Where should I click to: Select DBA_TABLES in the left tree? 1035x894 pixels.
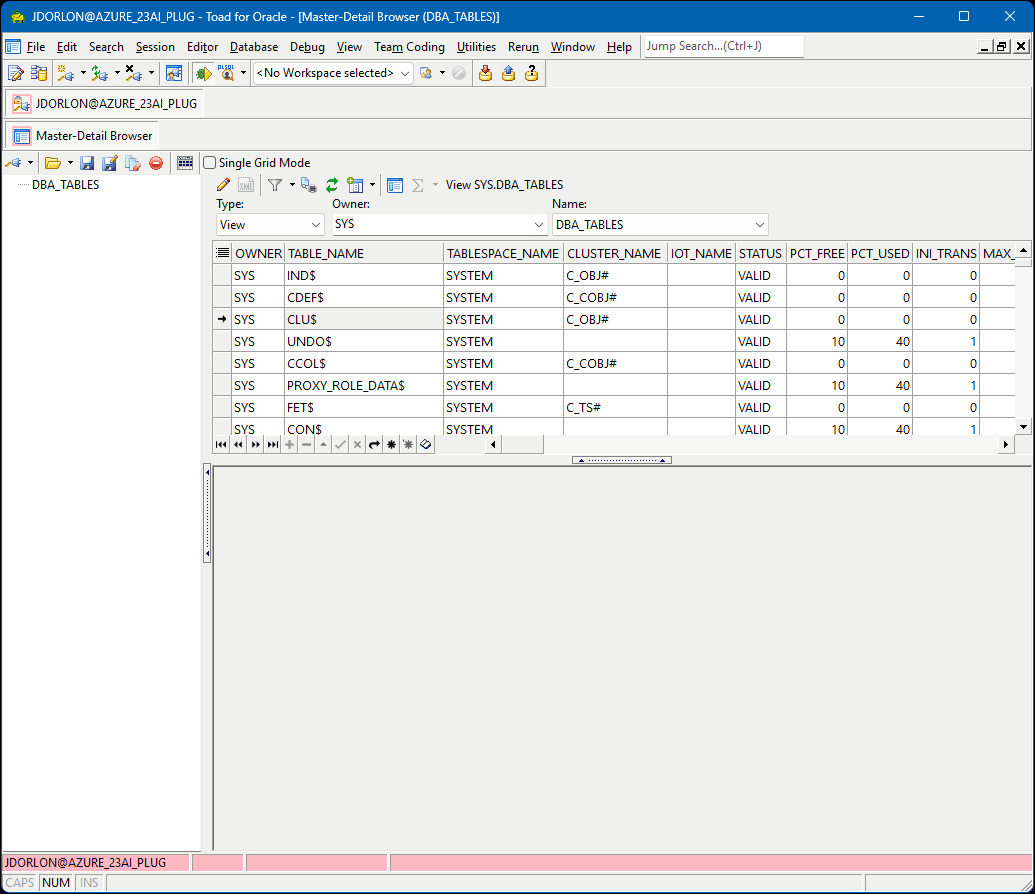(x=65, y=185)
